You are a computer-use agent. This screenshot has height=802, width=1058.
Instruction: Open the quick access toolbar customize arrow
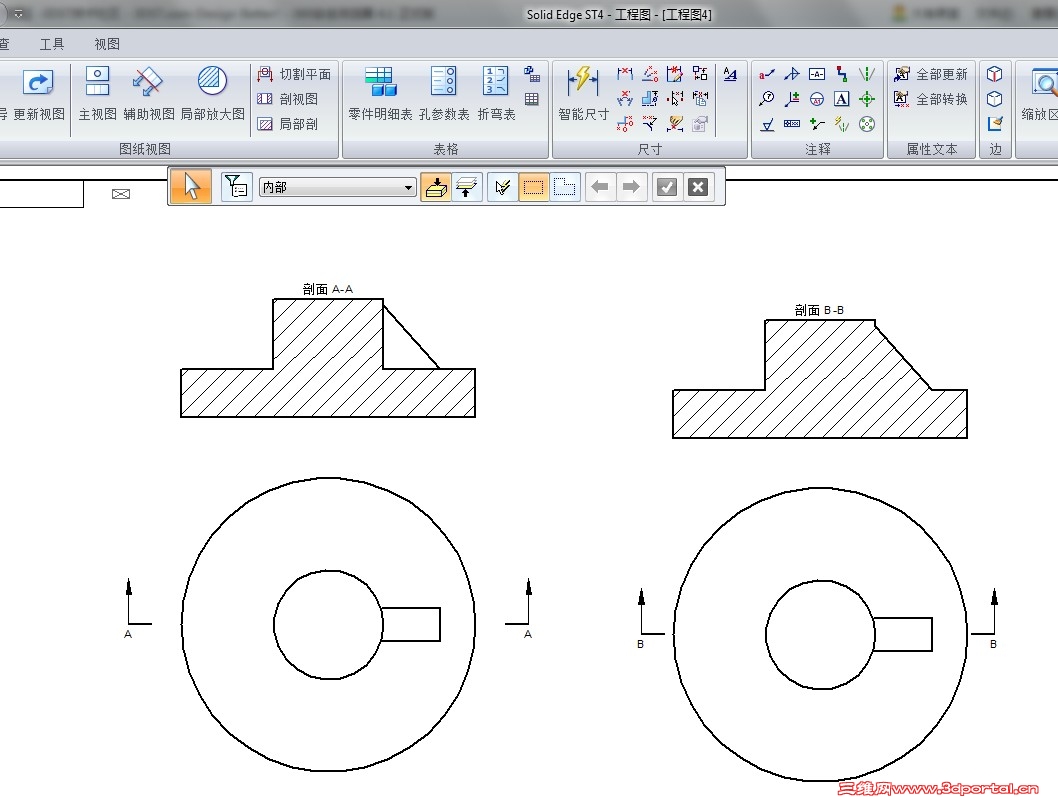pos(18,13)
